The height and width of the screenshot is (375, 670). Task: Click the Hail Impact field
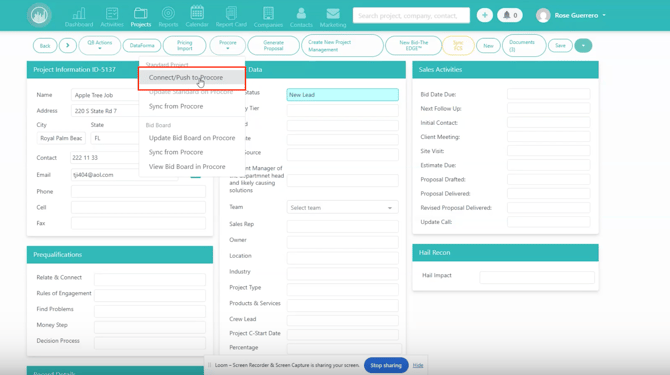click(x=537, y=277)
